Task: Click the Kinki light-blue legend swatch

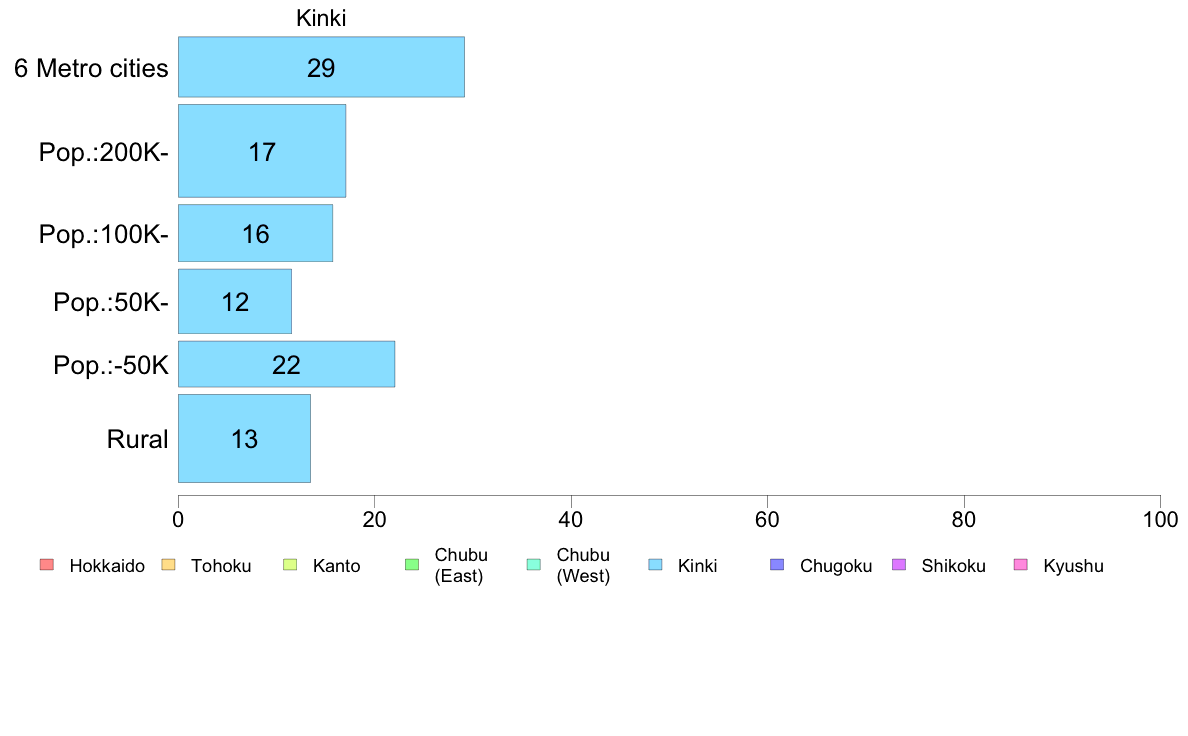Action: point(655,565)
